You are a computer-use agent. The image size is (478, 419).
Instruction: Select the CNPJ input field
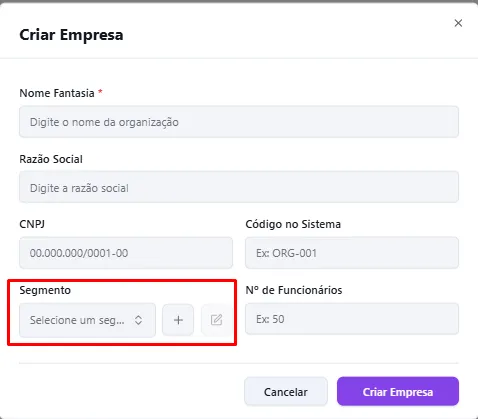[126, 253]
